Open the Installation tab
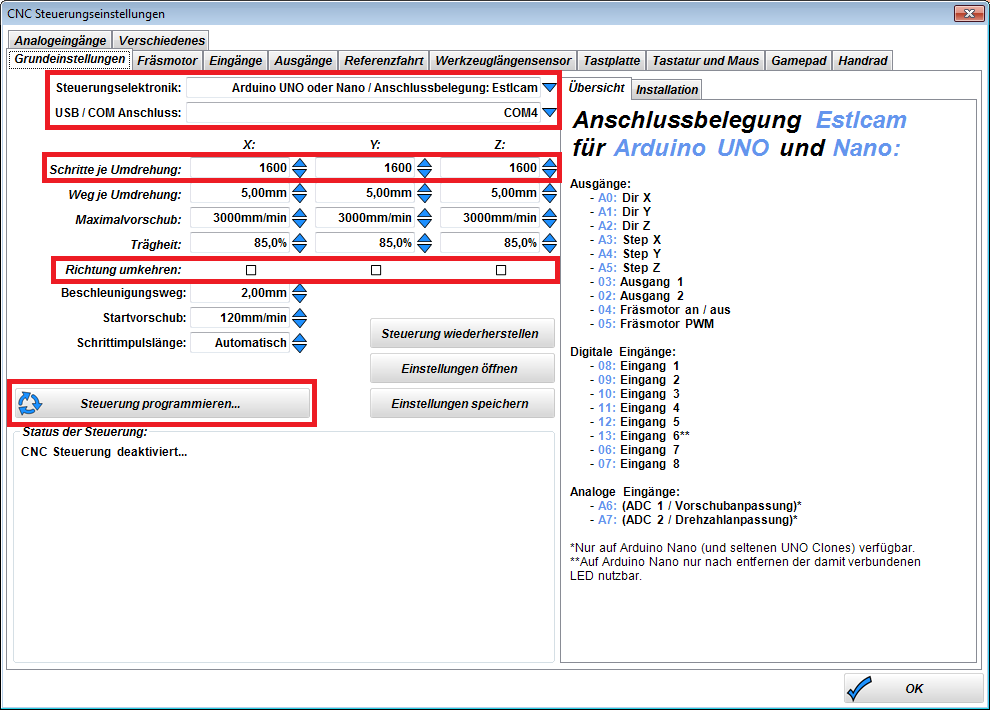The image size is (990, 710). tap(666, 89)
